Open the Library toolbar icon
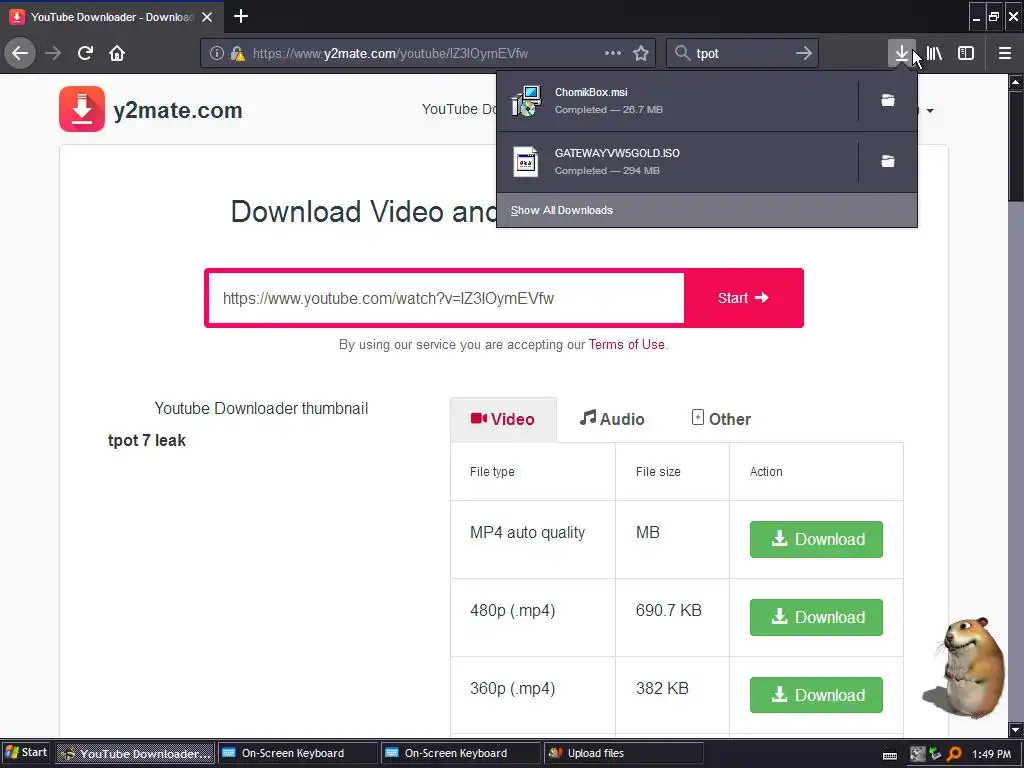 point(935,53)
